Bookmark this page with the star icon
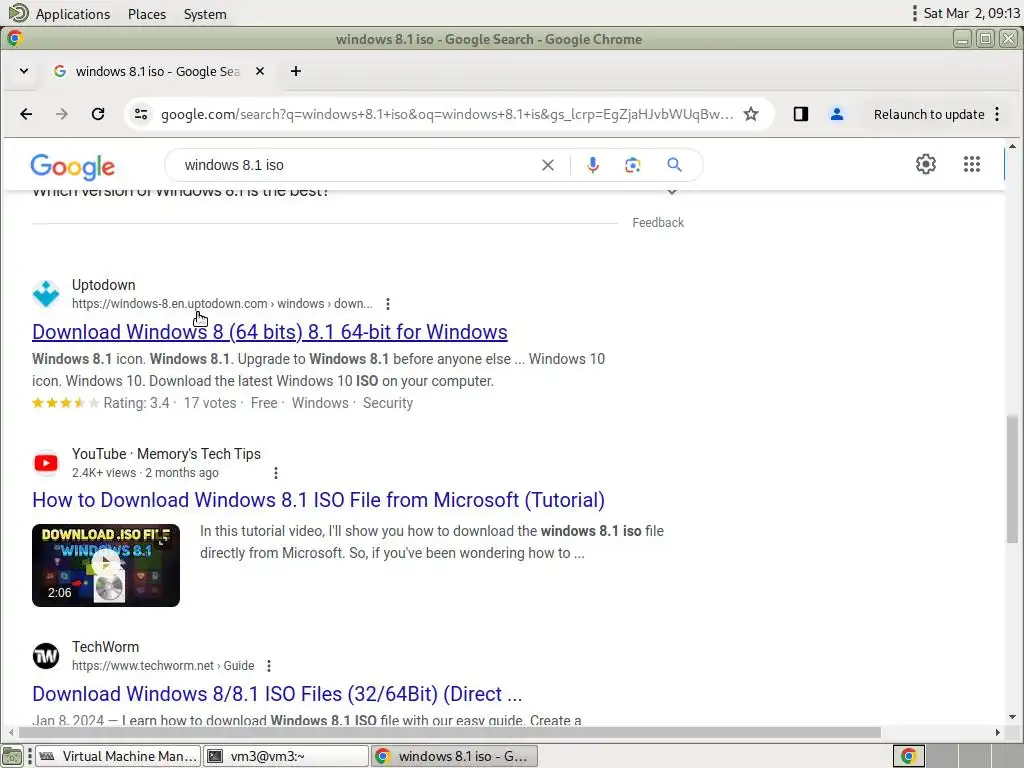This screenshot has width=1024, height=768. pyautogui.click(x=751, y=114)
